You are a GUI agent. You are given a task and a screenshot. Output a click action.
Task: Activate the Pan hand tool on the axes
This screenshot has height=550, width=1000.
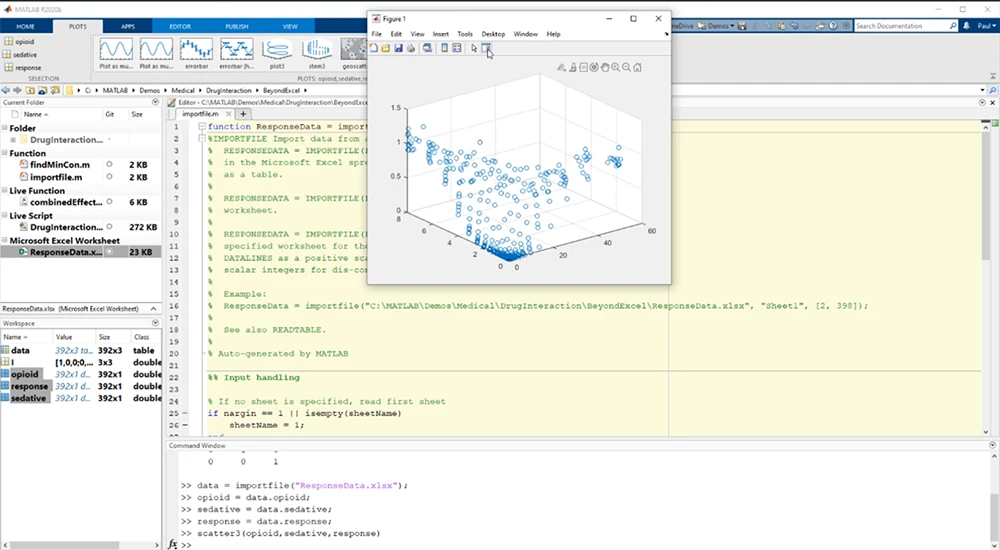605,67
